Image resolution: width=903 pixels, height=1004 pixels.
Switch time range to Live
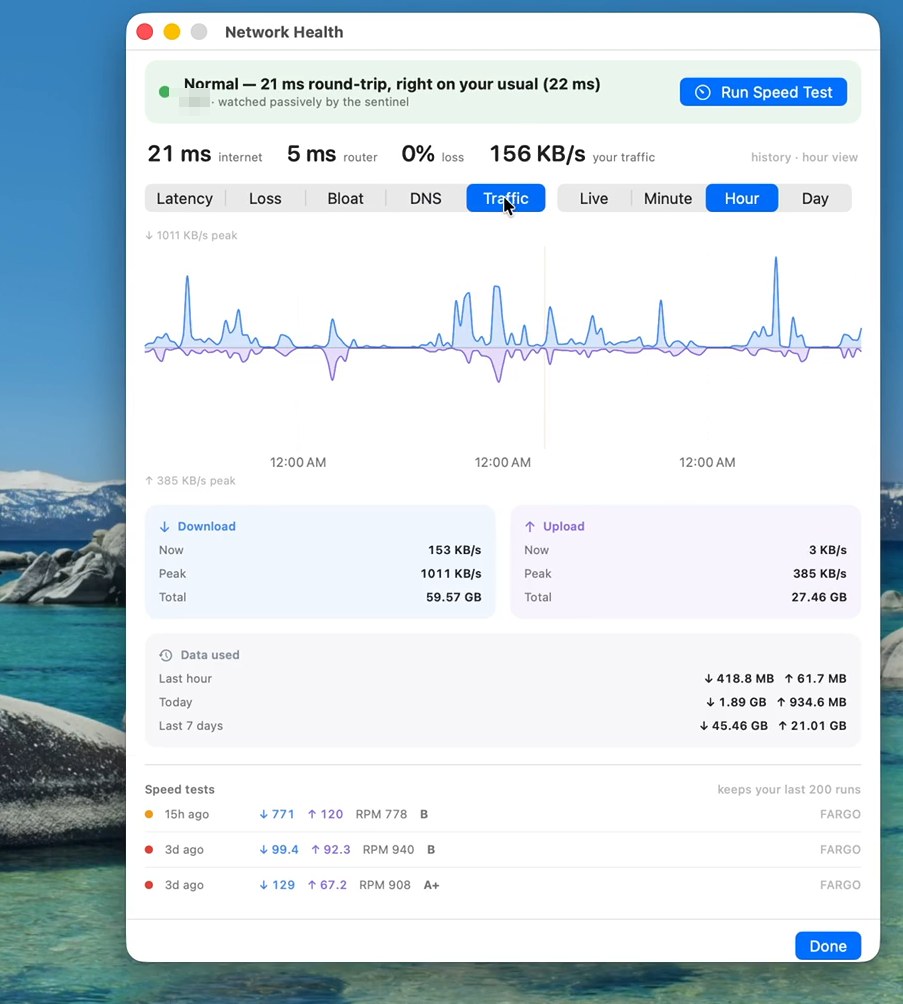594,198
